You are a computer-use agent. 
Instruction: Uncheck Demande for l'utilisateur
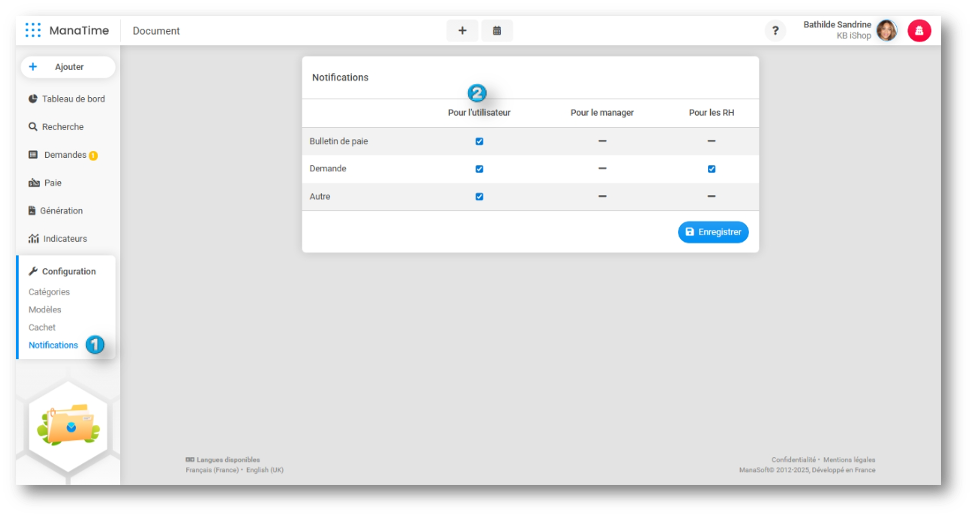479,169
